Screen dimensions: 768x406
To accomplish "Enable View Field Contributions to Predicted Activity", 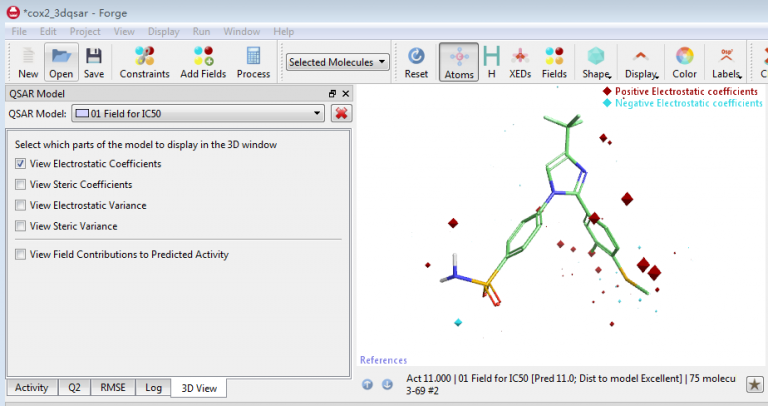I will coord(21,255).
